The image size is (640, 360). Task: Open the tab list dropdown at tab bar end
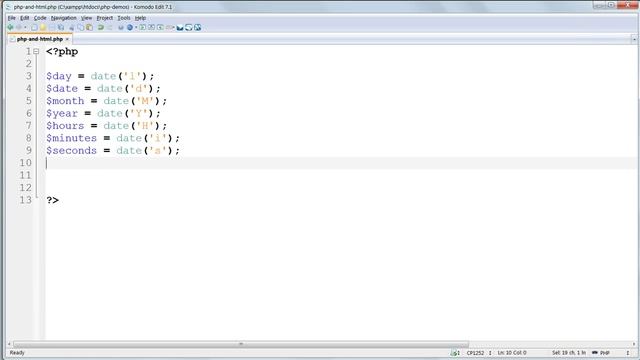pyautogui.click(x=634, y=39)
